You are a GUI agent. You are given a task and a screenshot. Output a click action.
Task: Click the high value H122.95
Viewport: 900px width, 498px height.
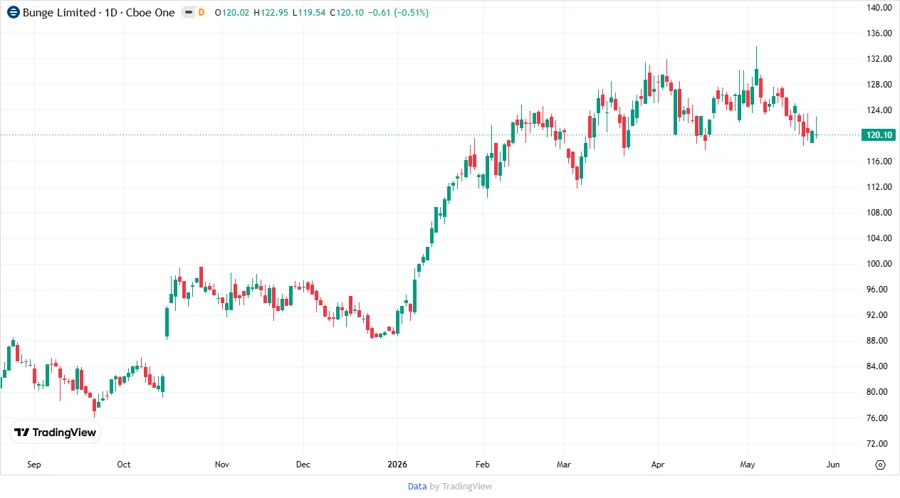[271, 13]
